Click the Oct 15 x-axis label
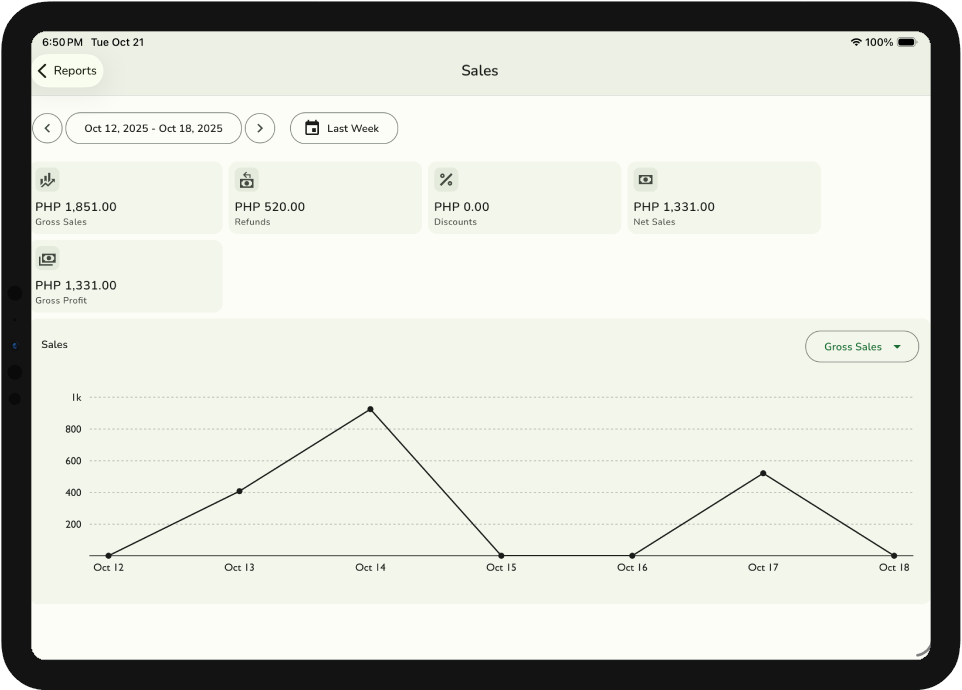962x690 pixels. [501, 568]
